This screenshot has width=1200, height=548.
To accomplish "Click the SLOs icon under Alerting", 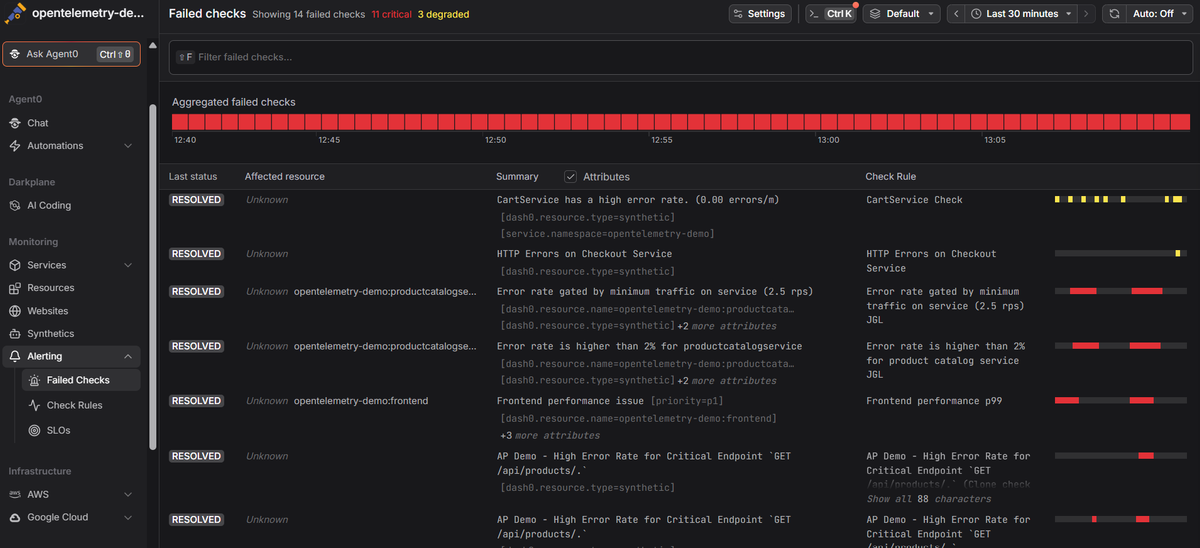I will point(35,430).
